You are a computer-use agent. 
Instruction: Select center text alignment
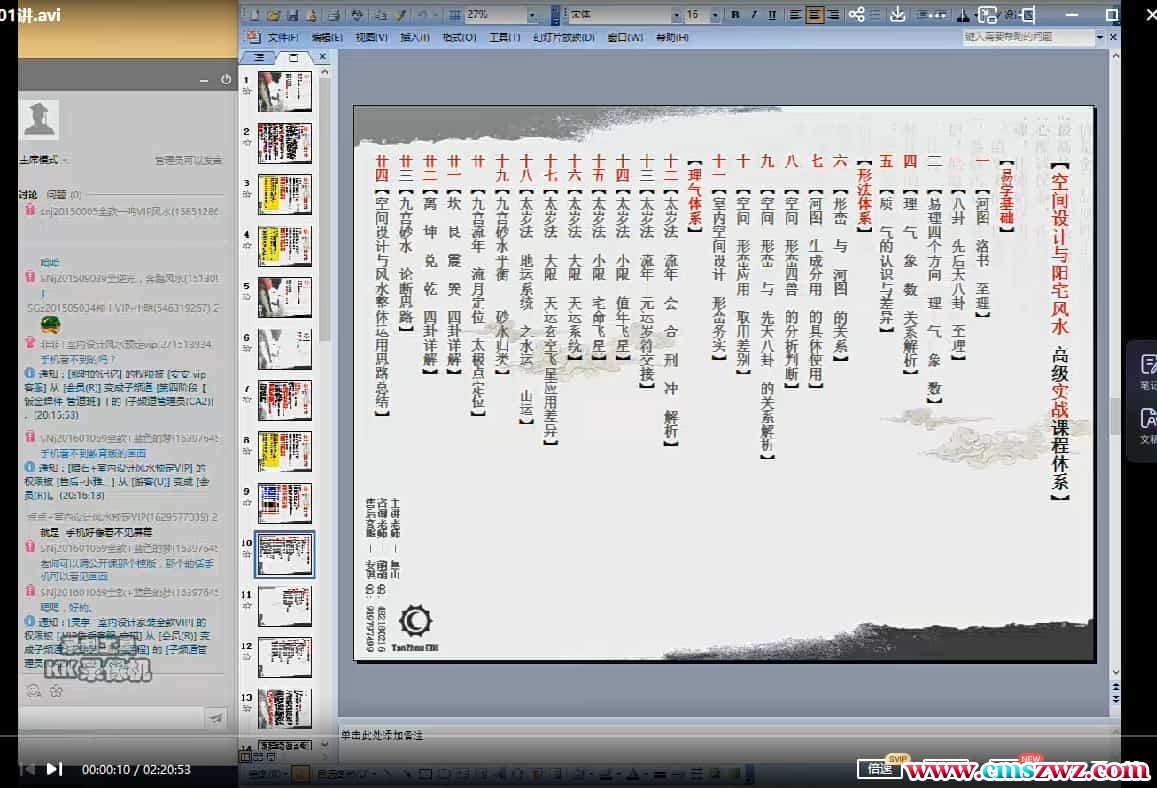pyautogui.click(x=814, y=15)
